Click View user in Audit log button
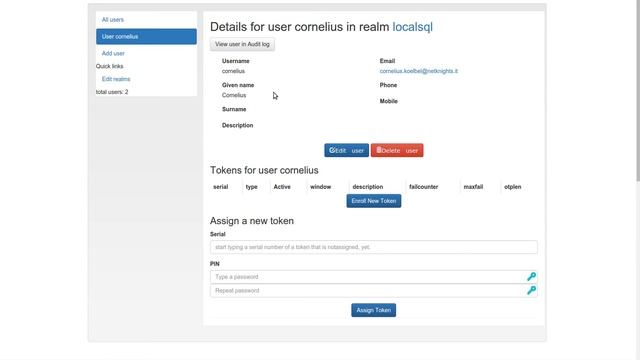 pyautogui.click(x=242, y=44)
